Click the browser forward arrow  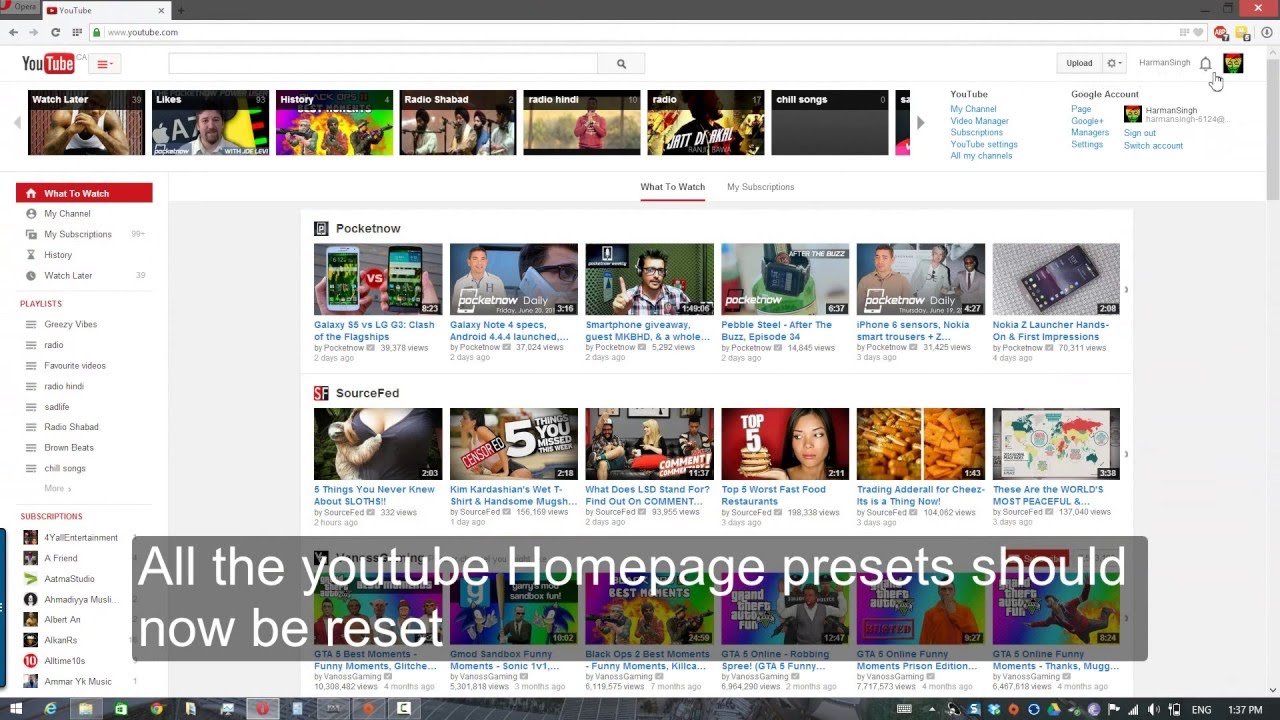(x=33, y=32)
